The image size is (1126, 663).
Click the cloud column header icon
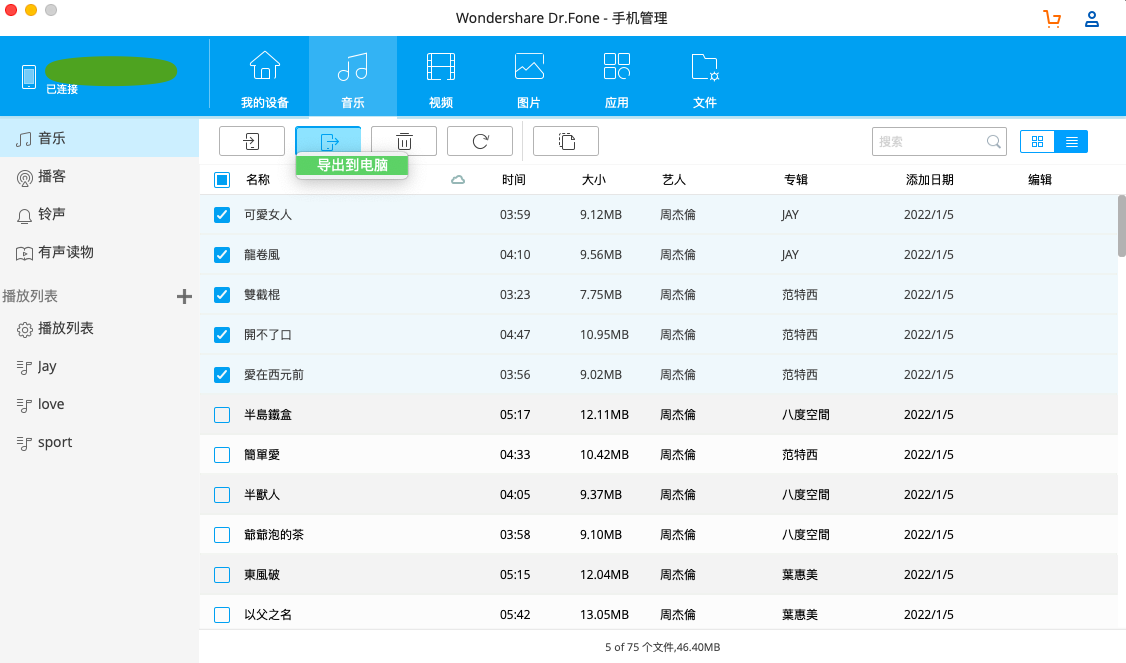pos(457,180)
